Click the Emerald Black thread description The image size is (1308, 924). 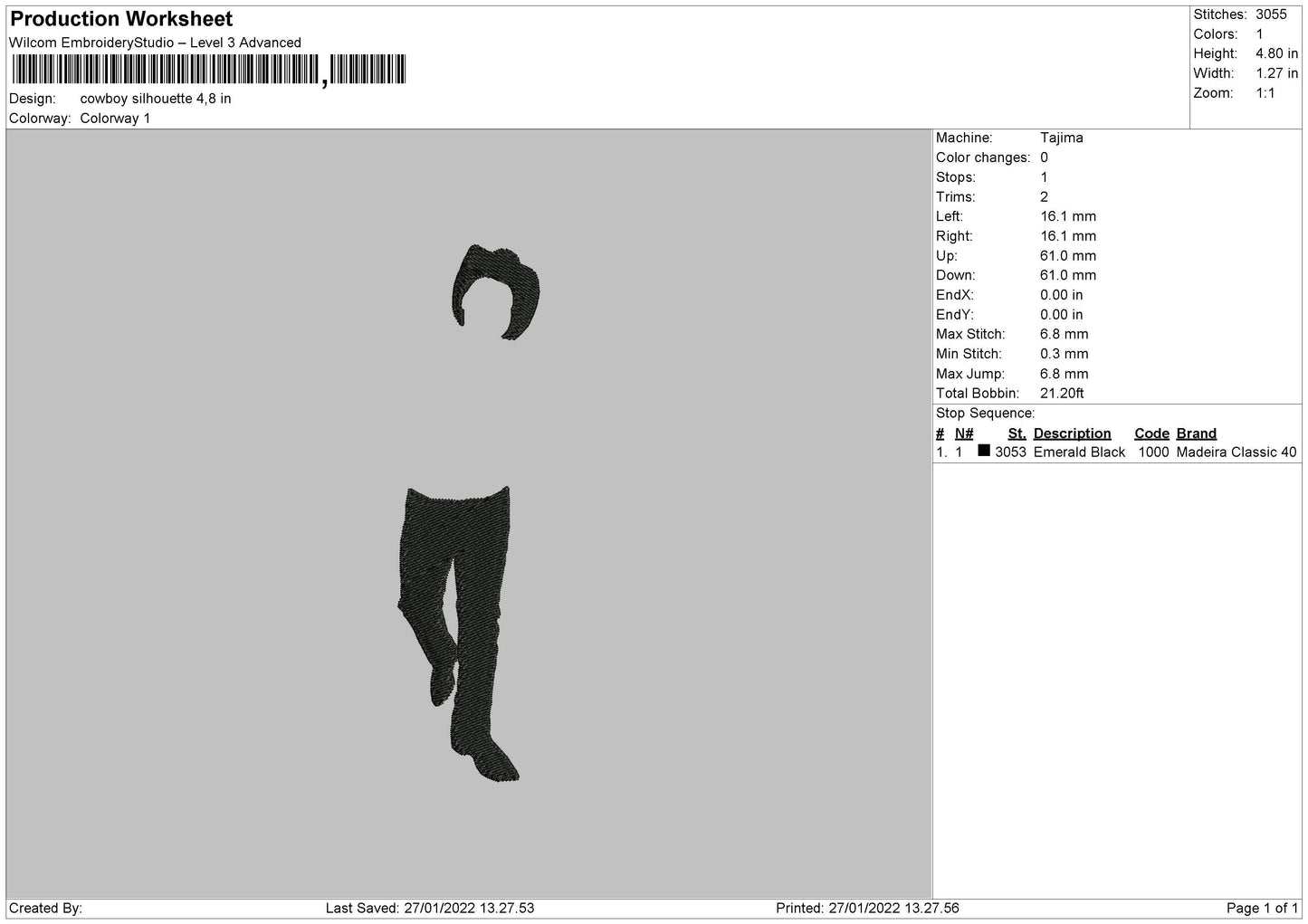[x=1080, y=452]
